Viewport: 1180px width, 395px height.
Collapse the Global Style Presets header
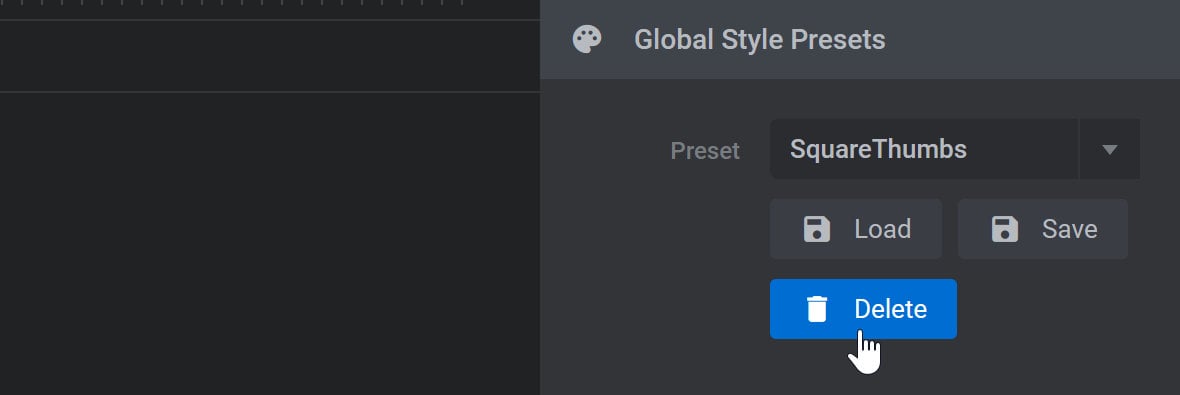(x=860, y=39)
